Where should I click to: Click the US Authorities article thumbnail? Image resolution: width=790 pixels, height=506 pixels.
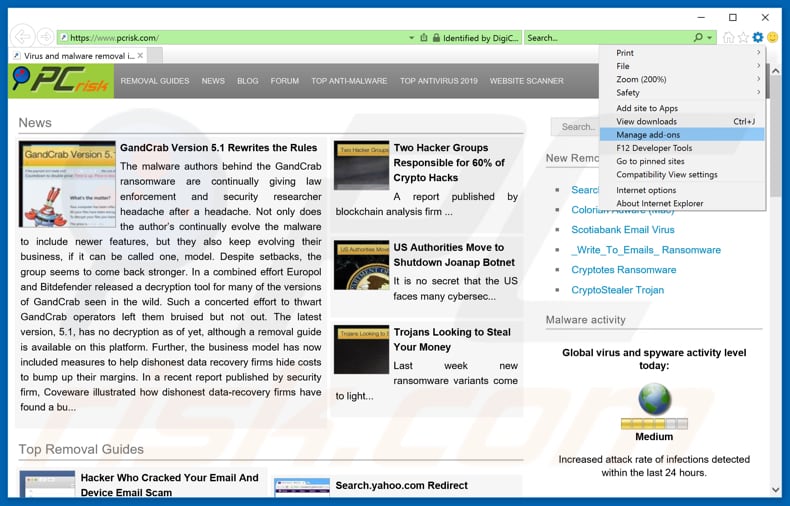[x=361, y=265]
